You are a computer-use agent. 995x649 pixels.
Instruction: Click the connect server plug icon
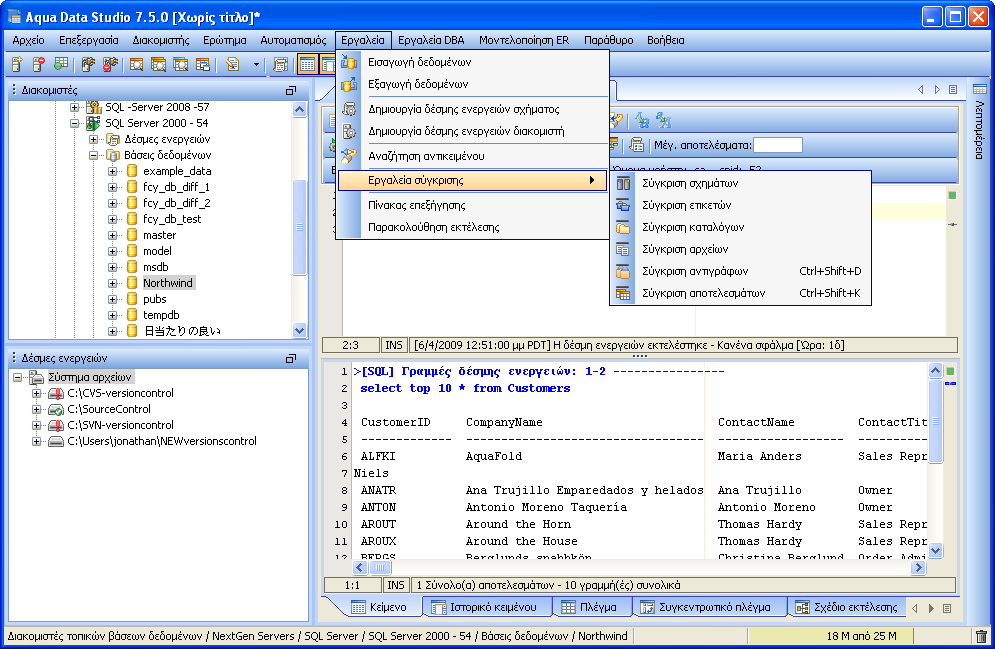(88, 64)
